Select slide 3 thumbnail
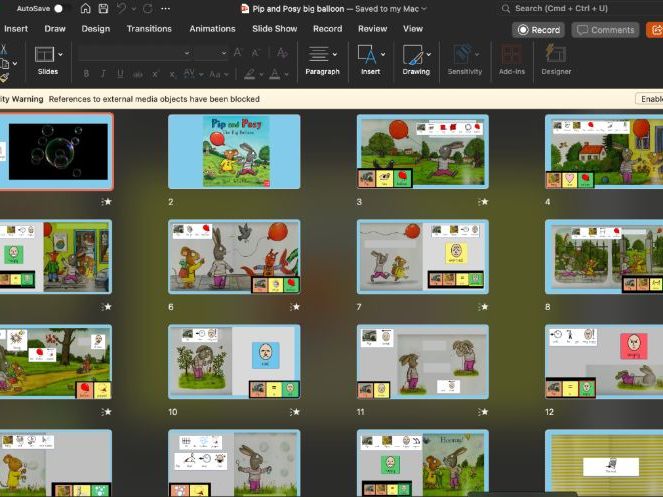The height and width of the screenshot is (497, 663). pos(422,151)
